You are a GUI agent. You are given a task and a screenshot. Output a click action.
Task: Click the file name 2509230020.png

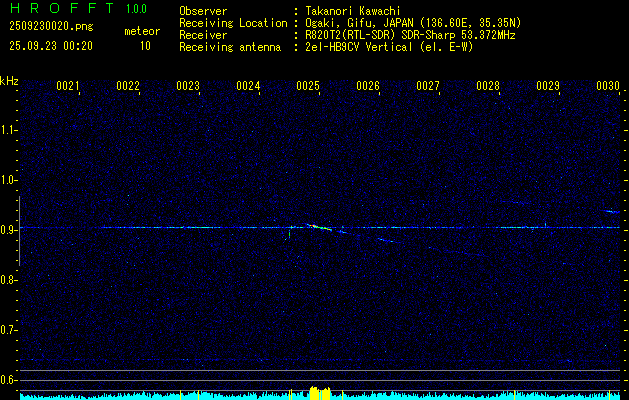point(51,26)
